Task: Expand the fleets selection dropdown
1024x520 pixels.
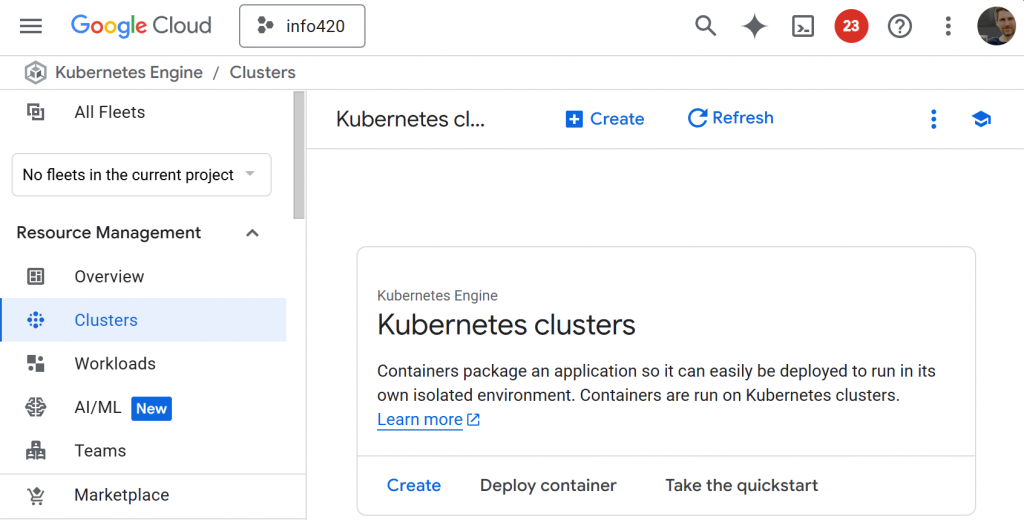Action: coord(141,175)
